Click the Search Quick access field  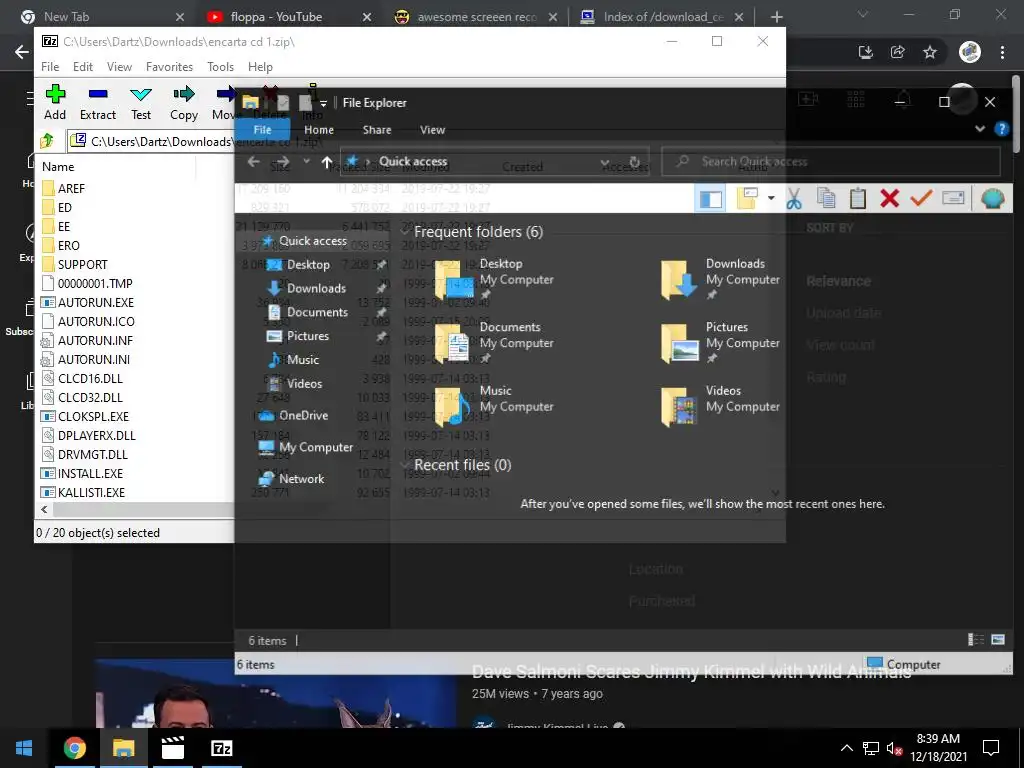pyautogui.click(x=831, y=161)
